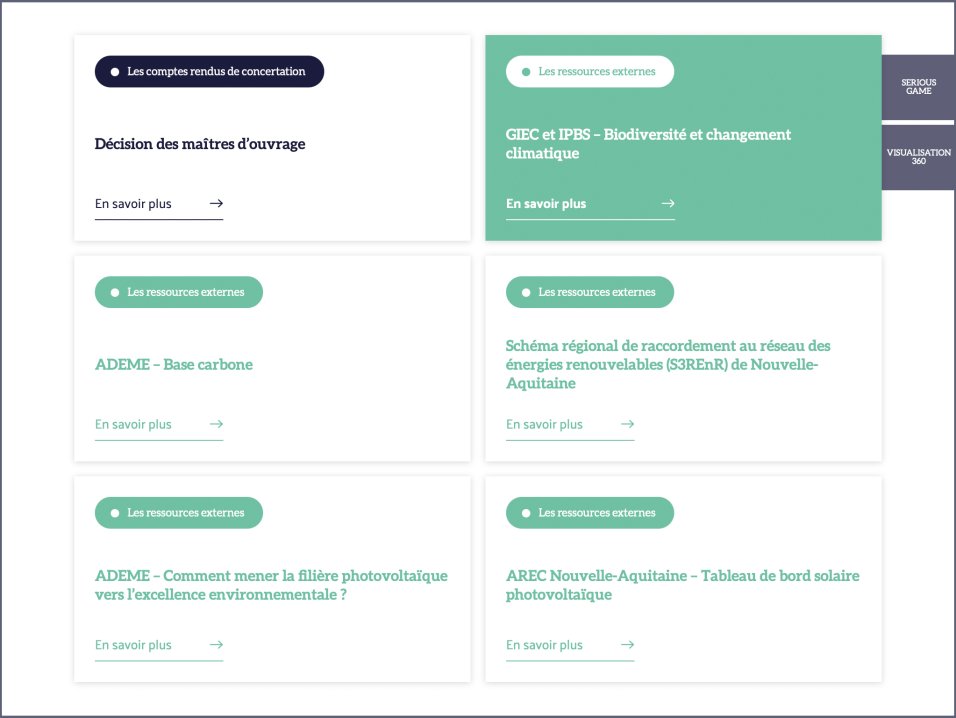The width and height of the screenshot is (956, 718).
Task: Open the 'ADEME – Base carbone' title link
Action: (x=174, y=365)
